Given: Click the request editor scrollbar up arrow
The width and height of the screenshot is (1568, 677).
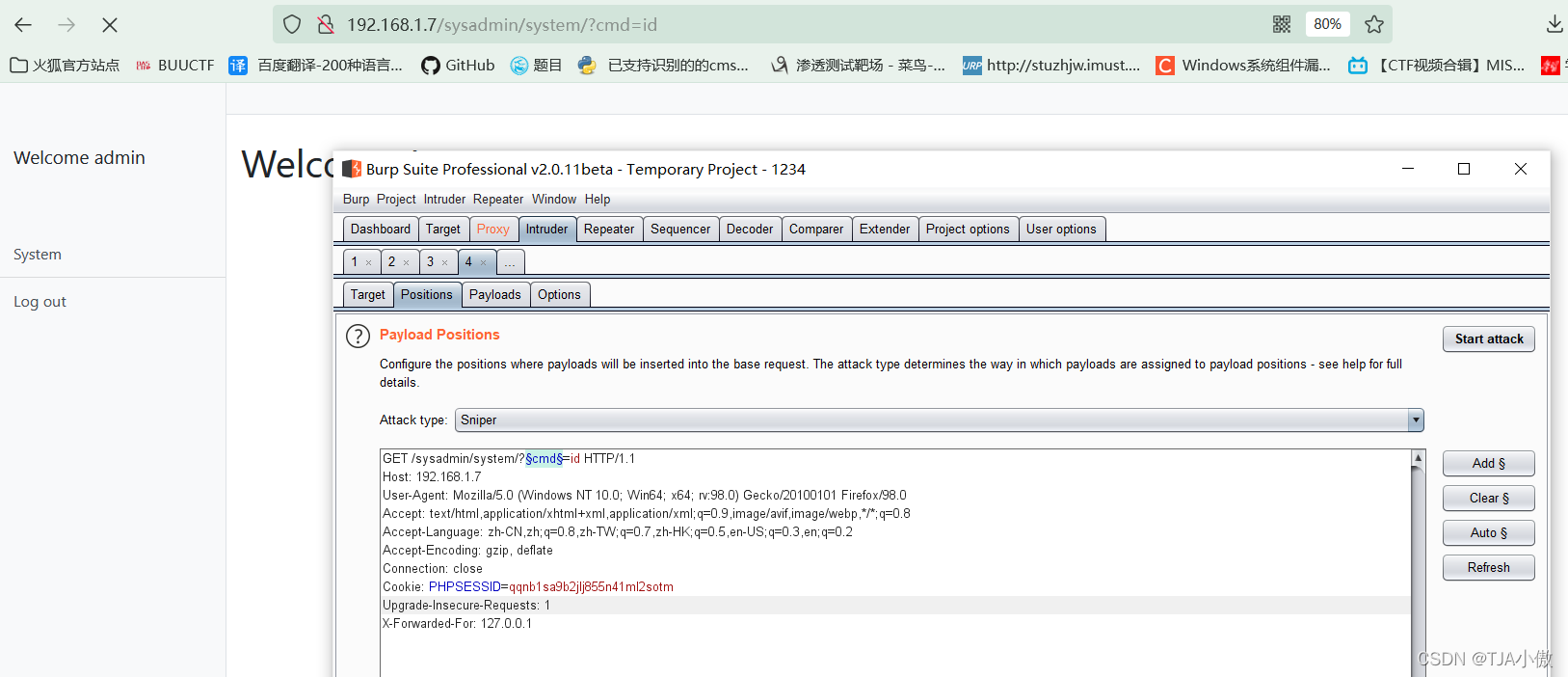Looking at the screenshot, I should [1418, 457].
